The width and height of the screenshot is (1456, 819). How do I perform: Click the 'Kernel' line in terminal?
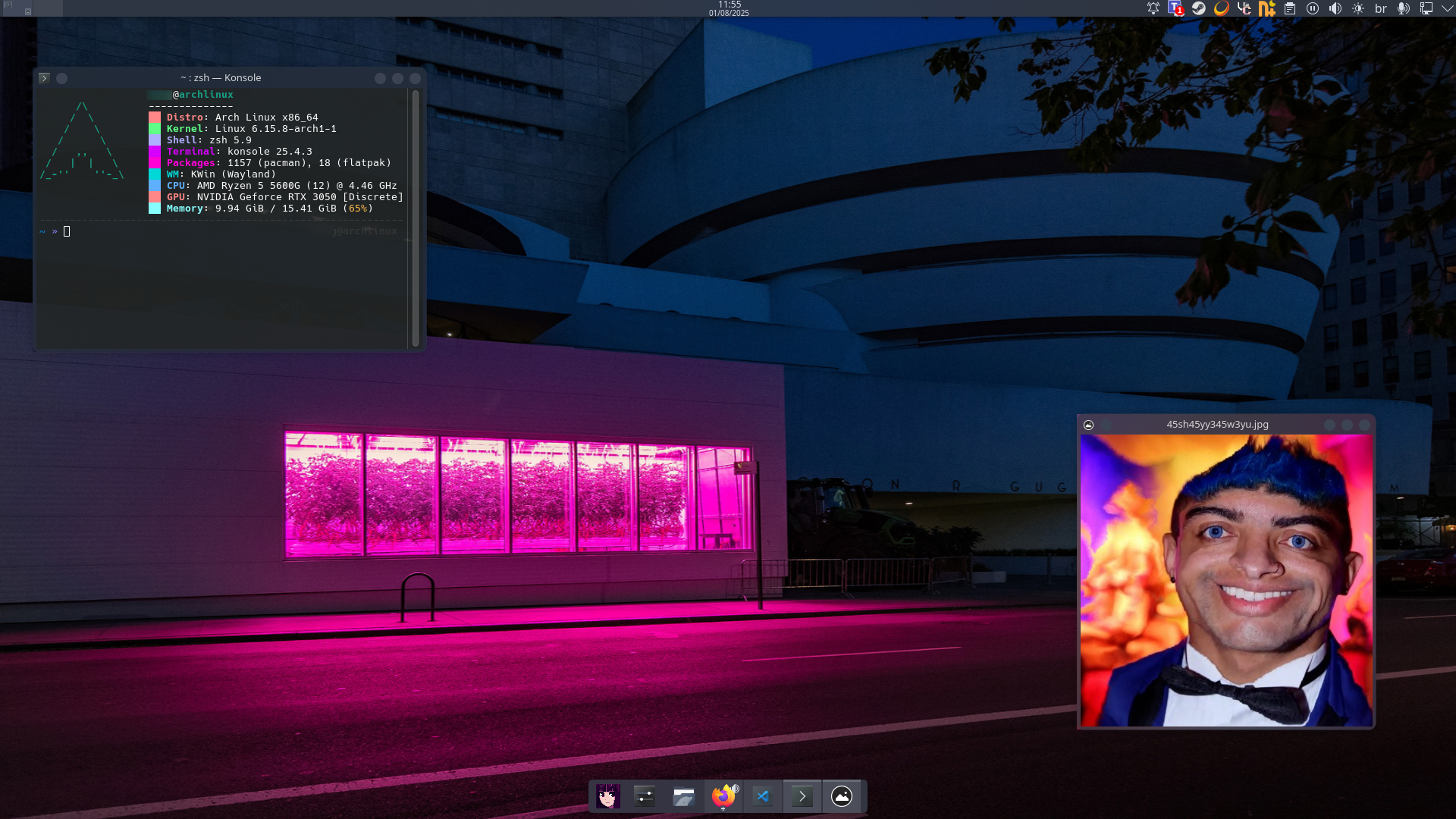coord(252,129)
